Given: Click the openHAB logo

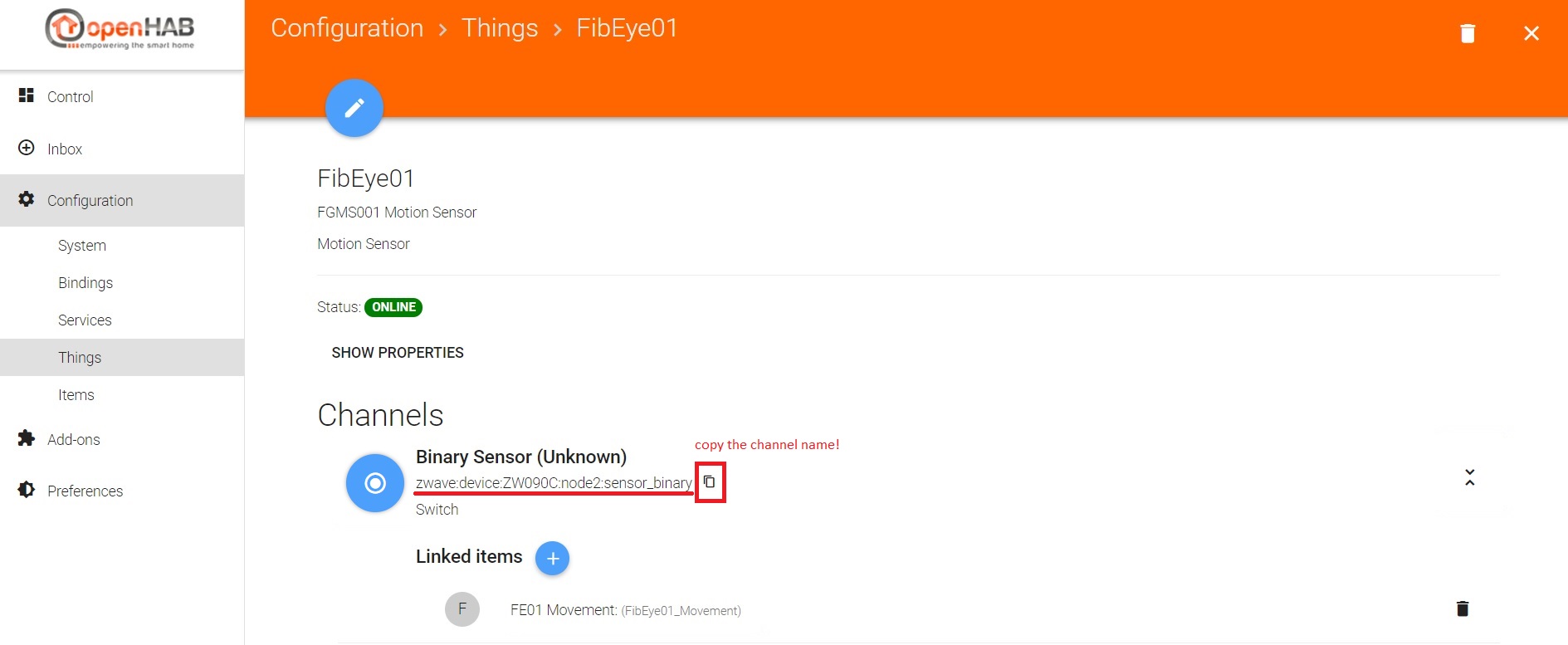Looking at the screenshot, I should tap(120, 30).
